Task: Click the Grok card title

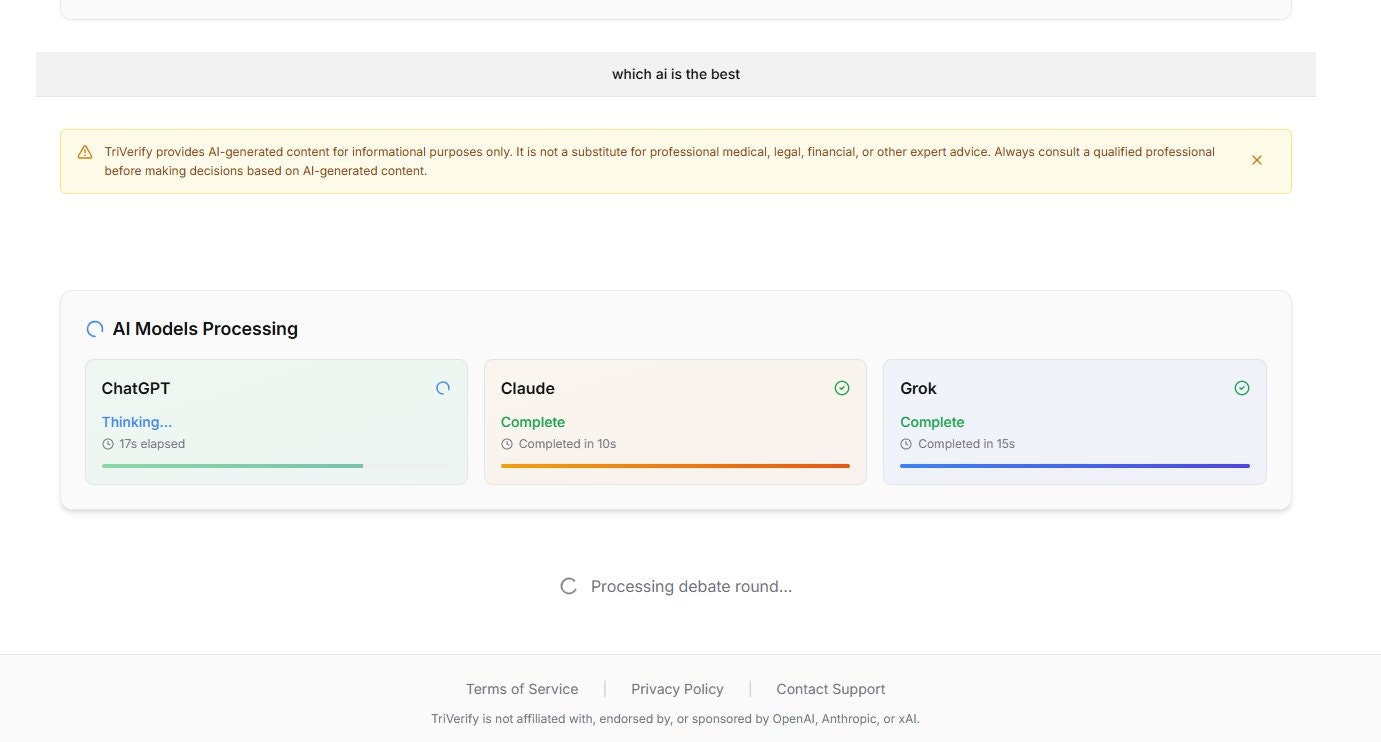Action: tap(918, 388)
